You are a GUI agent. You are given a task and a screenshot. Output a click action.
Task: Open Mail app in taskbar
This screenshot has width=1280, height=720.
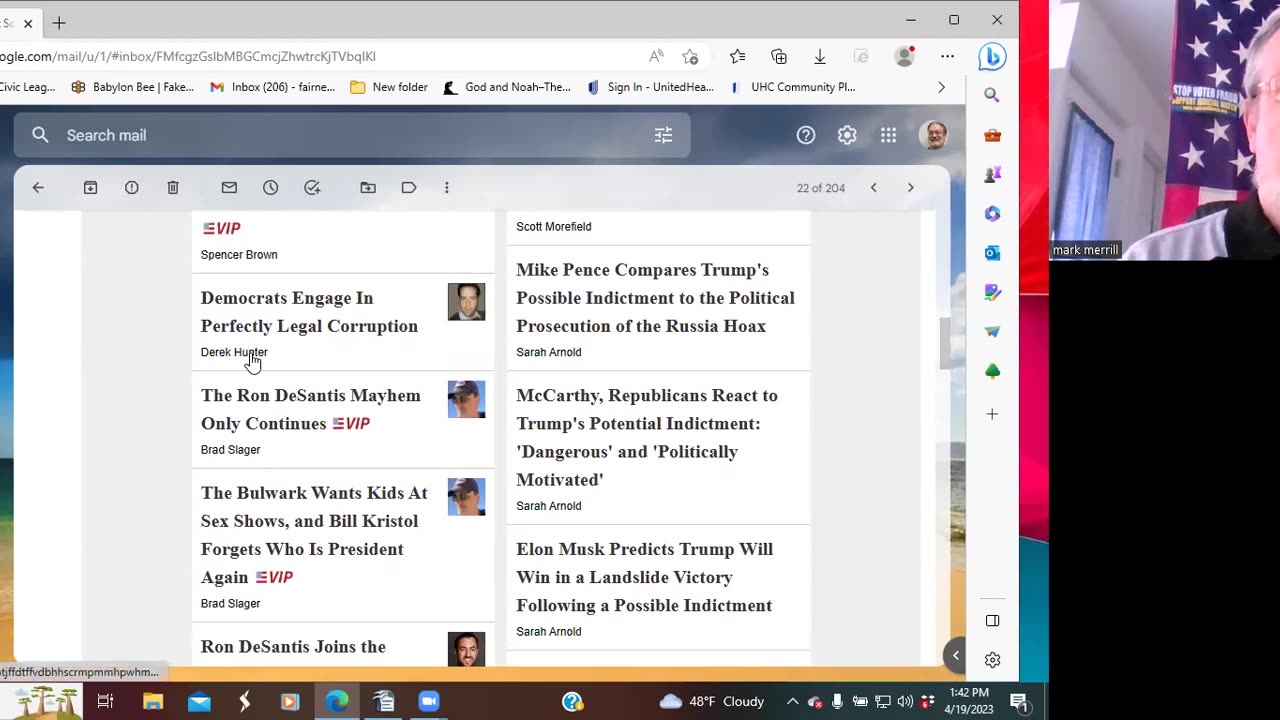pyautogui.click(x=199, y=701)
